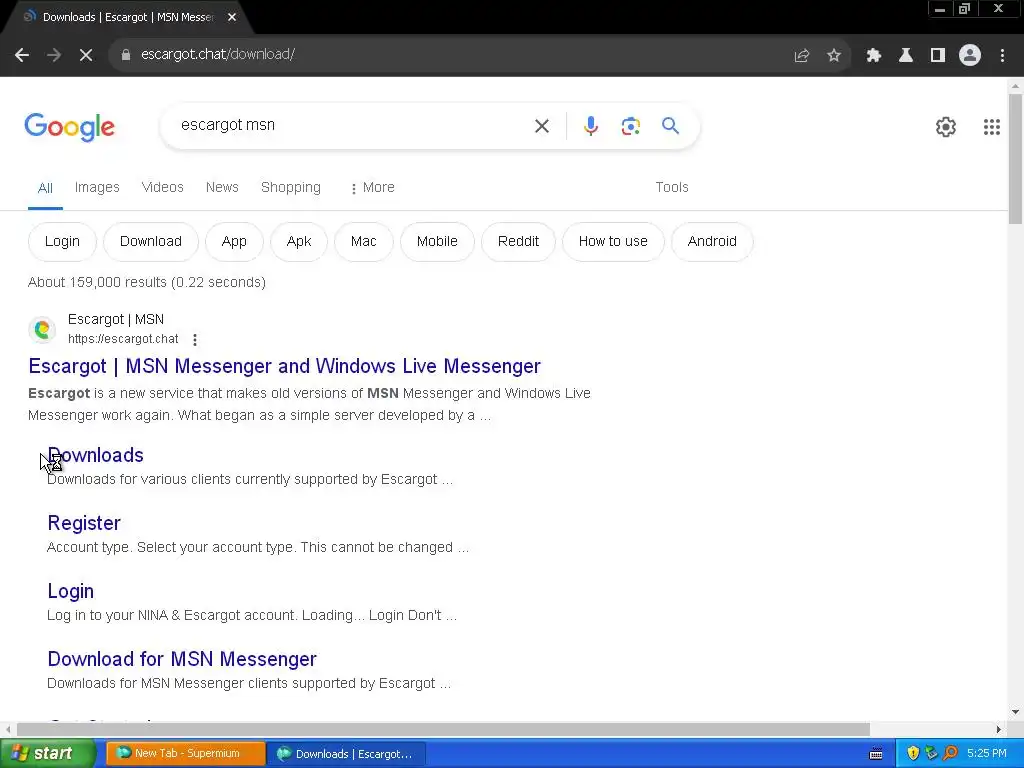Switch to the Videos results tab
This screenshot has height=768, width=1024.
point(163,187)
